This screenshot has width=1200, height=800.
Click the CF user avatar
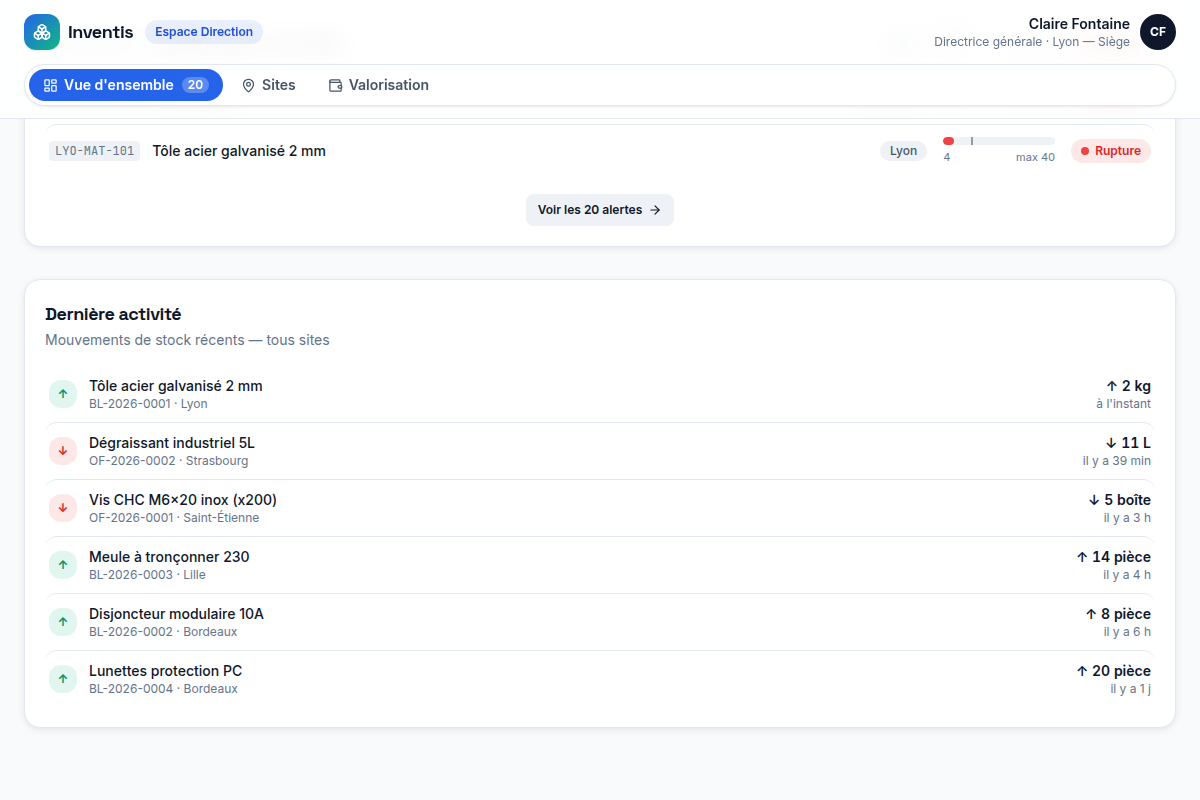(x=1157, y=32)
